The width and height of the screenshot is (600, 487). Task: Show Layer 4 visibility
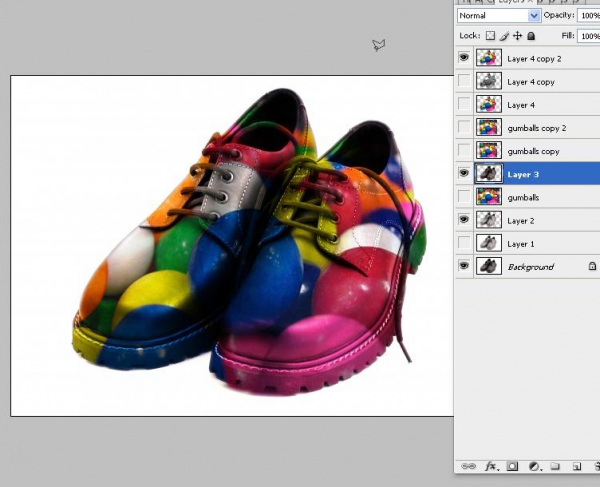tap(464, 104)
